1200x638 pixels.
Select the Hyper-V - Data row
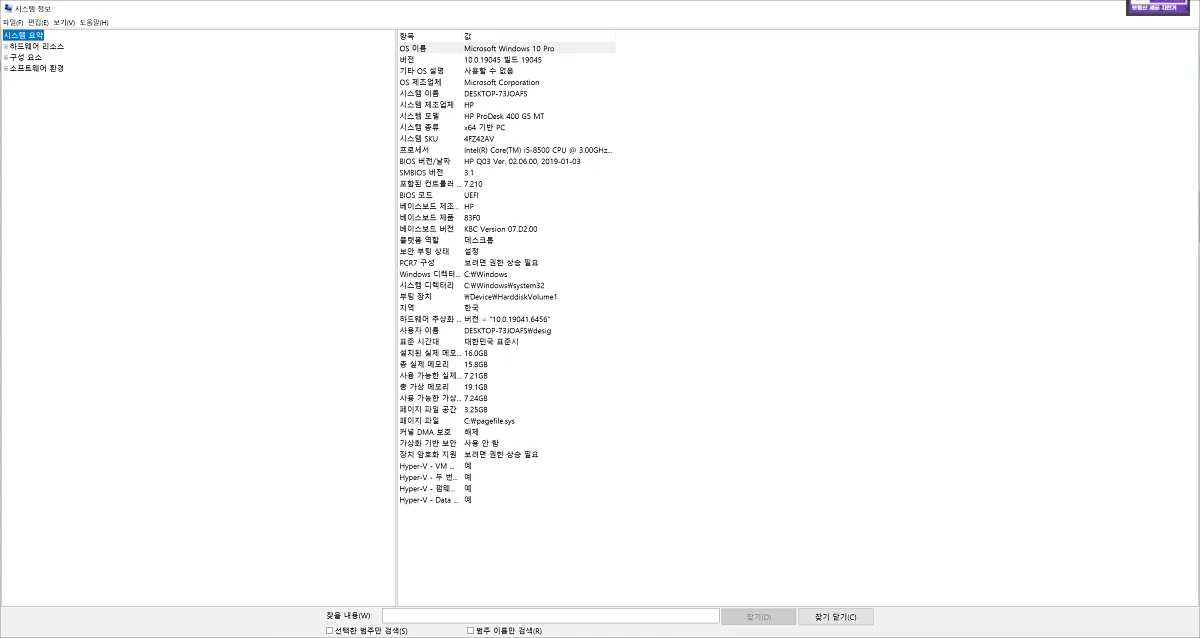pyautogui.click(x=507, y=499)
